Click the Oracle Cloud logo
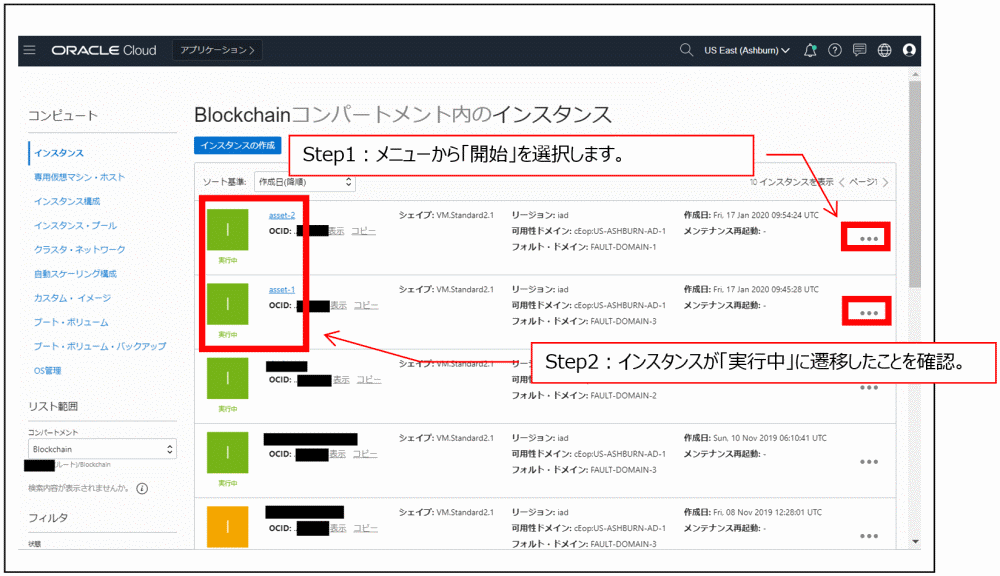The width and height of the screenshot is (1000, 576). coord(104,50)
